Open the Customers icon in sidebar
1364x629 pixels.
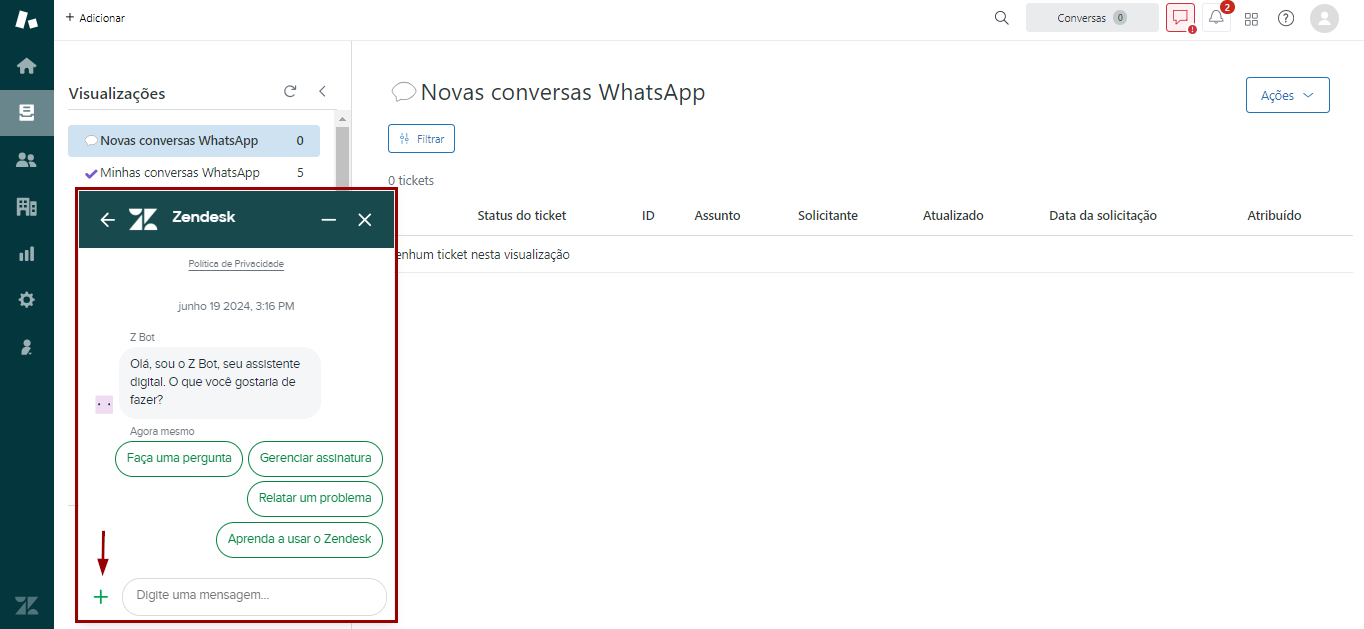pyautogui.click(x=27, y=160)
